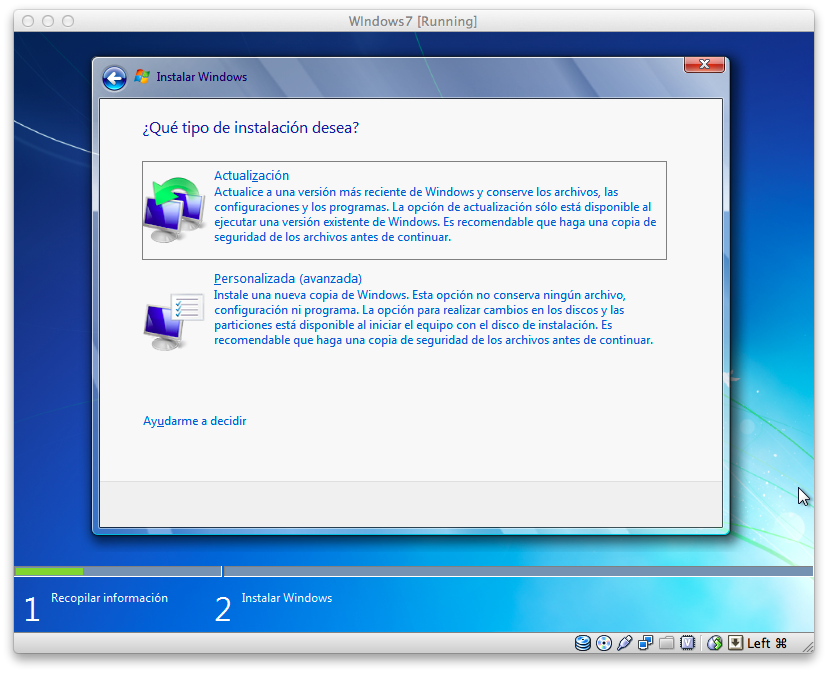Click the display status icon

point(645,643)
